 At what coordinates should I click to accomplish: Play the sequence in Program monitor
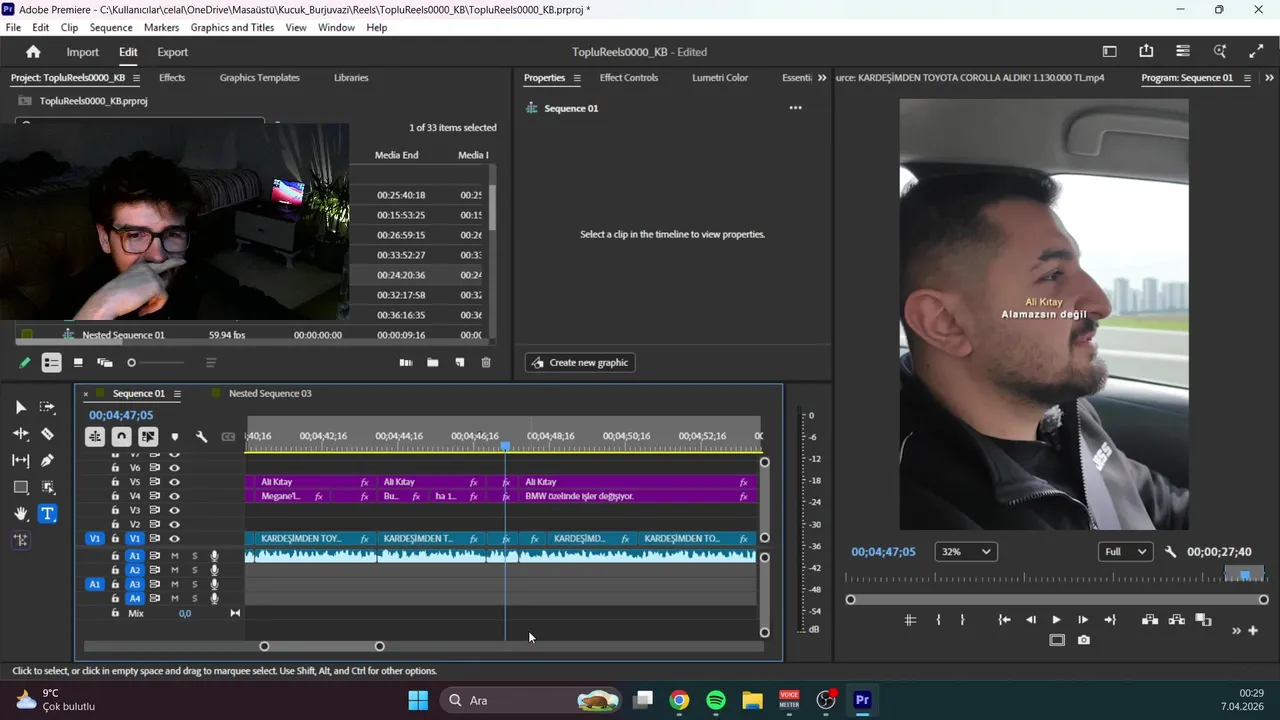(1056, 620)
